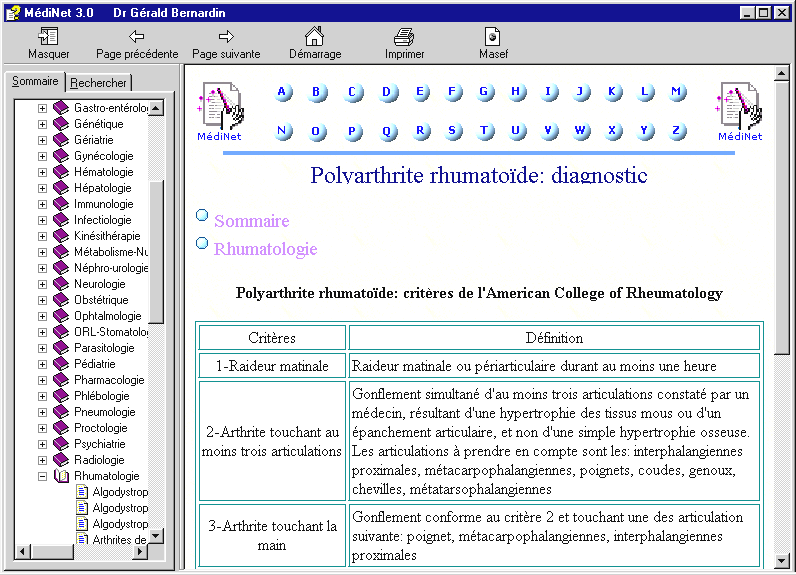Follow the Sommaire link in the page

point(251,221)
